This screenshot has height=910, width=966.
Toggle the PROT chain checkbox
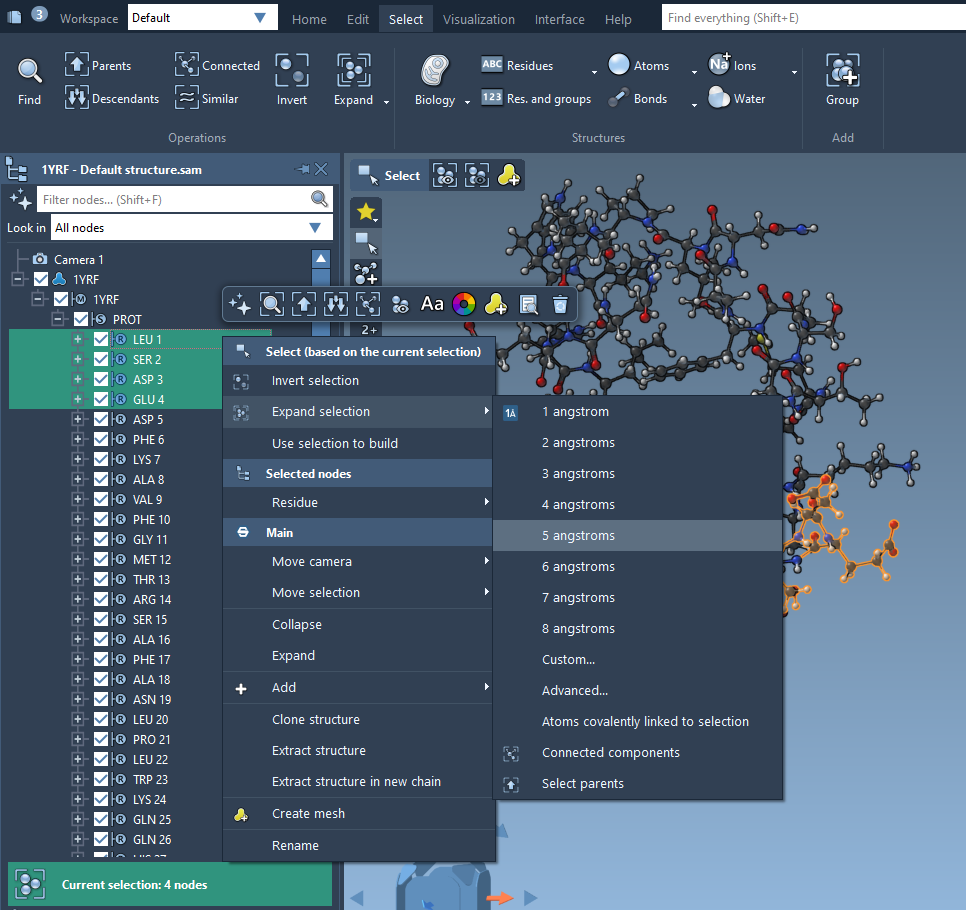tap(81, 319)
